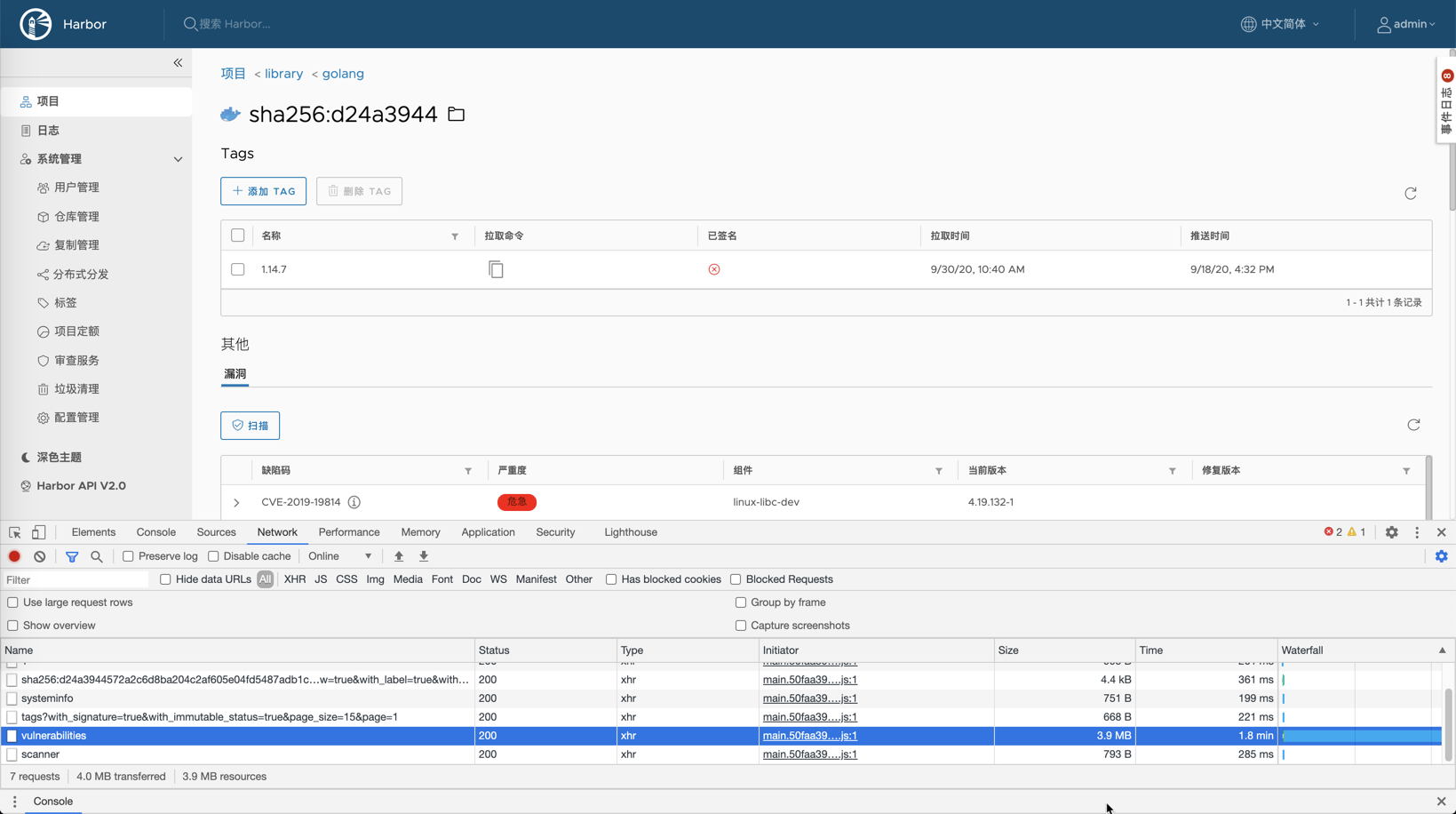1456x814 pixels.
Task: Focus the network Filter input field
Action: tap(76, 580)
